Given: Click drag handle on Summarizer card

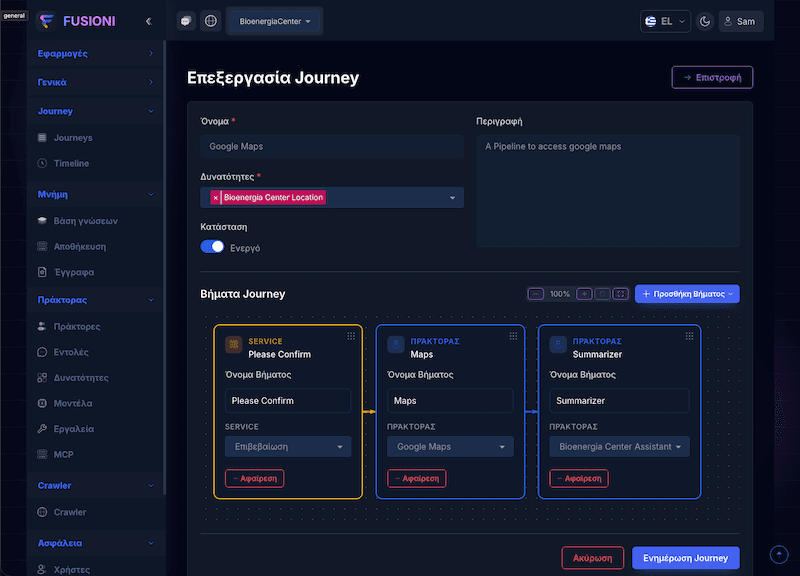Looking at the screenshot, I should (x=689, y=336).
